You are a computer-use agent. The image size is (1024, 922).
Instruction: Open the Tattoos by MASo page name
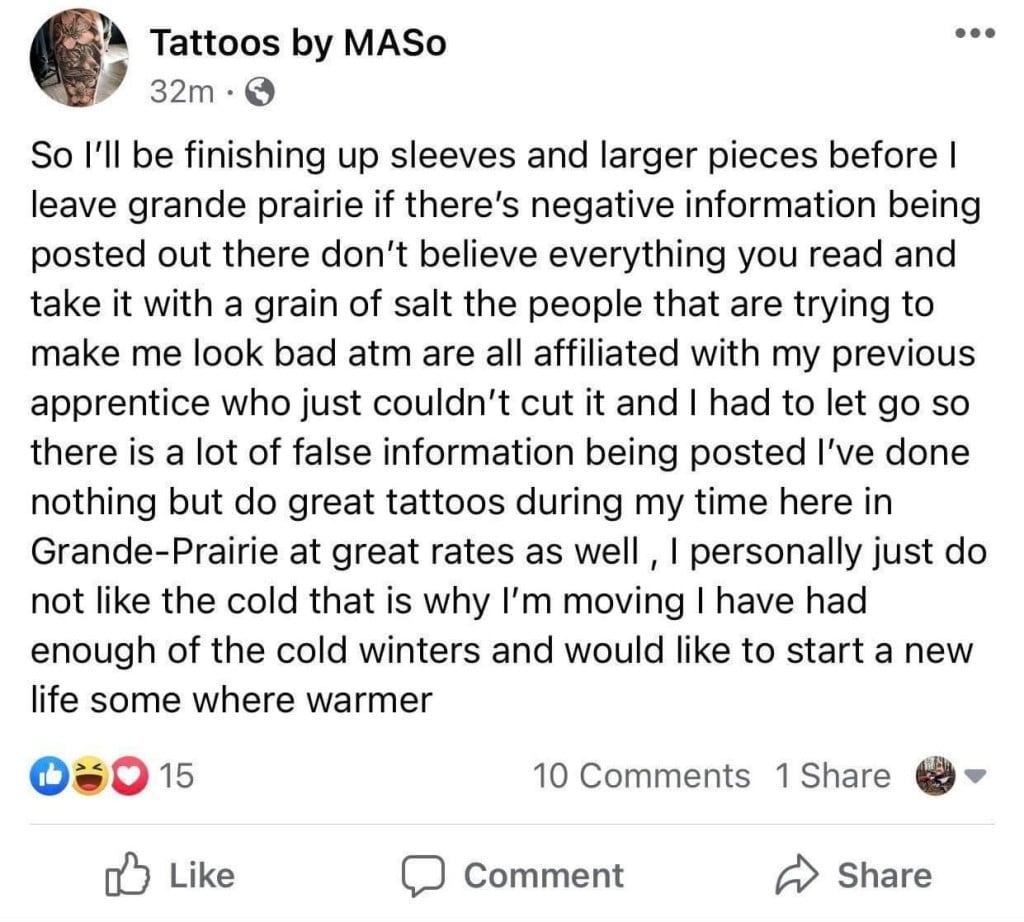(297, 43)
